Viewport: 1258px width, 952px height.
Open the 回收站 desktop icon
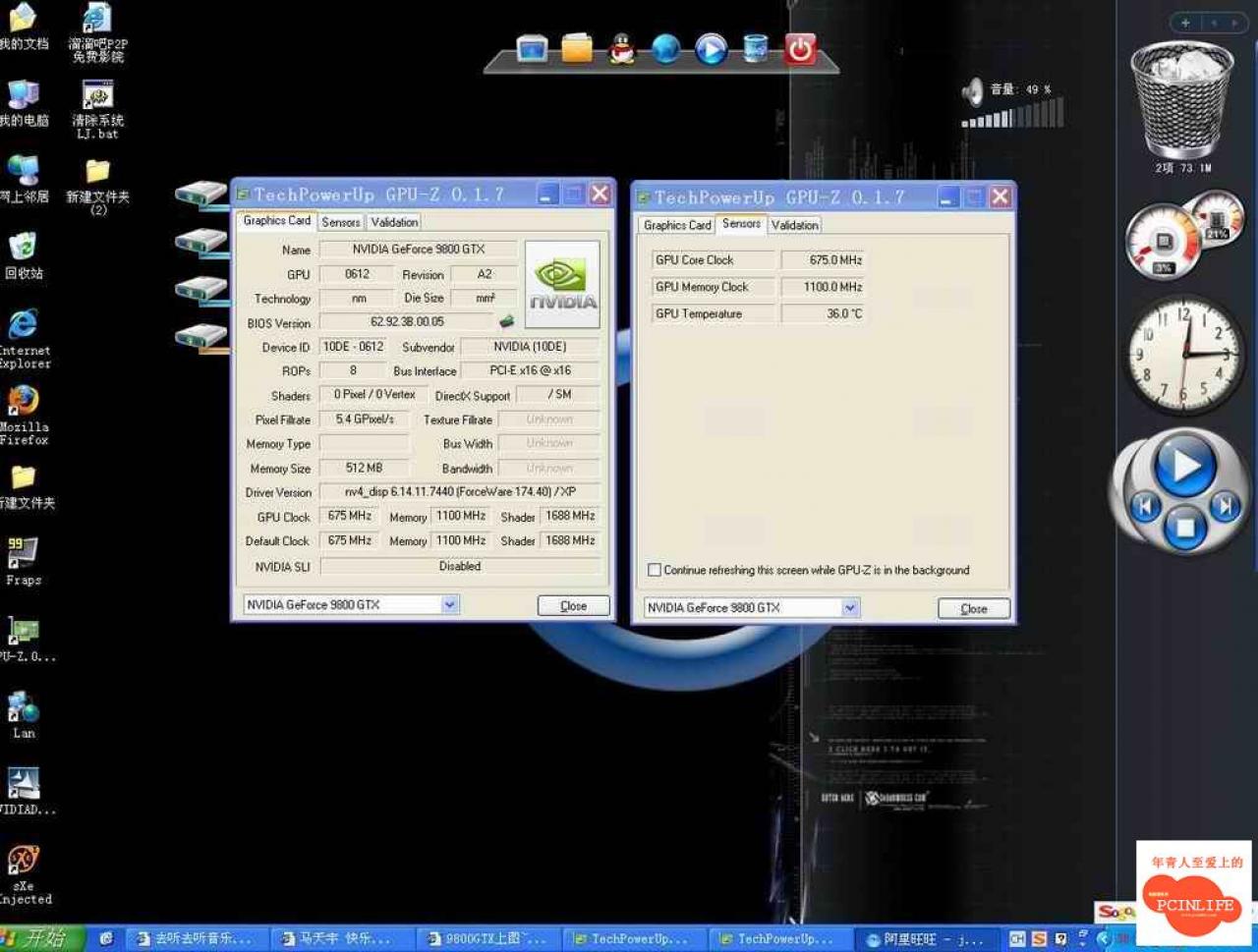click(x=24, y=255)
